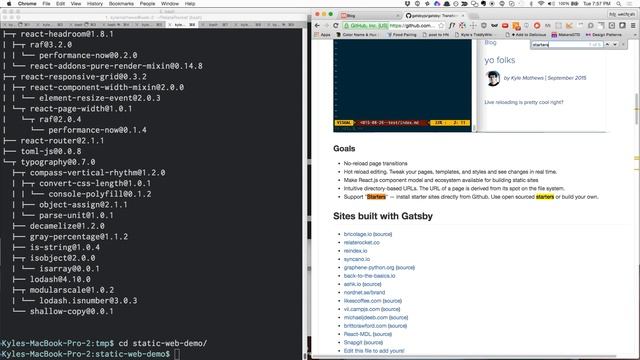Click the red oval extension icon
Viewport: 640px width, 360px height.
505,25
